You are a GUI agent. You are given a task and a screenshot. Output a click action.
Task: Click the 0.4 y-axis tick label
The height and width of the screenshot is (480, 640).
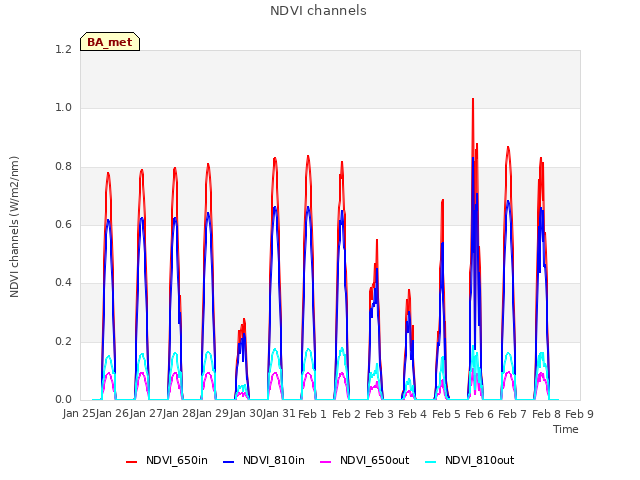[64, 283]
